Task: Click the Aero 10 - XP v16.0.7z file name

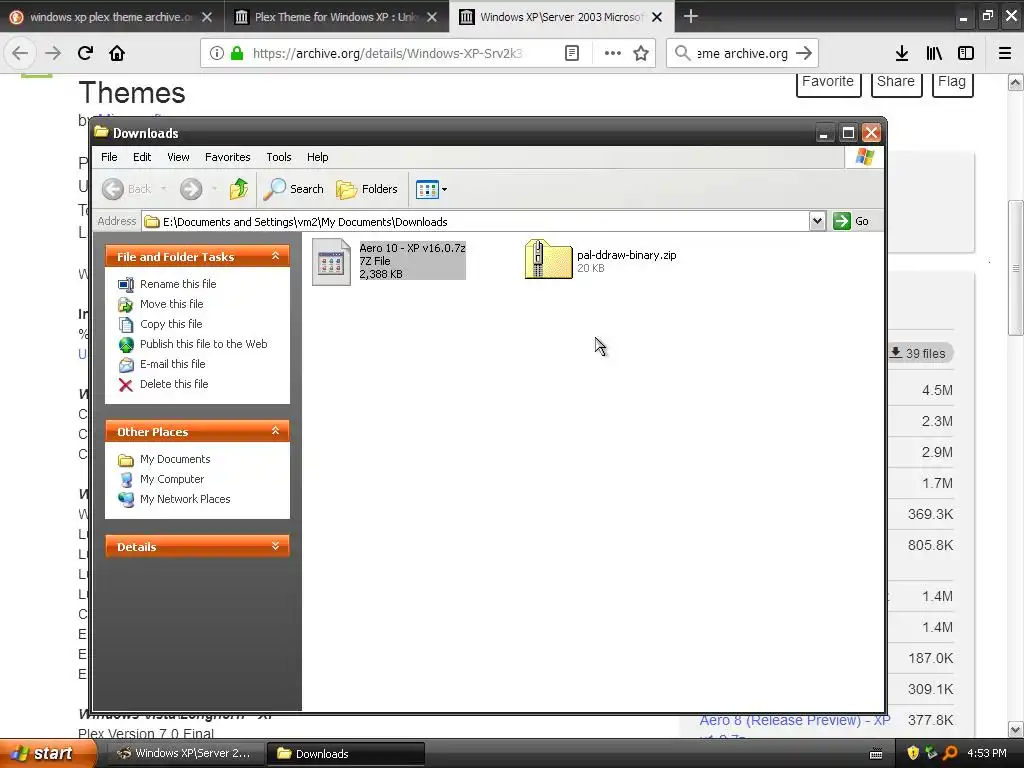Action: 412,248
